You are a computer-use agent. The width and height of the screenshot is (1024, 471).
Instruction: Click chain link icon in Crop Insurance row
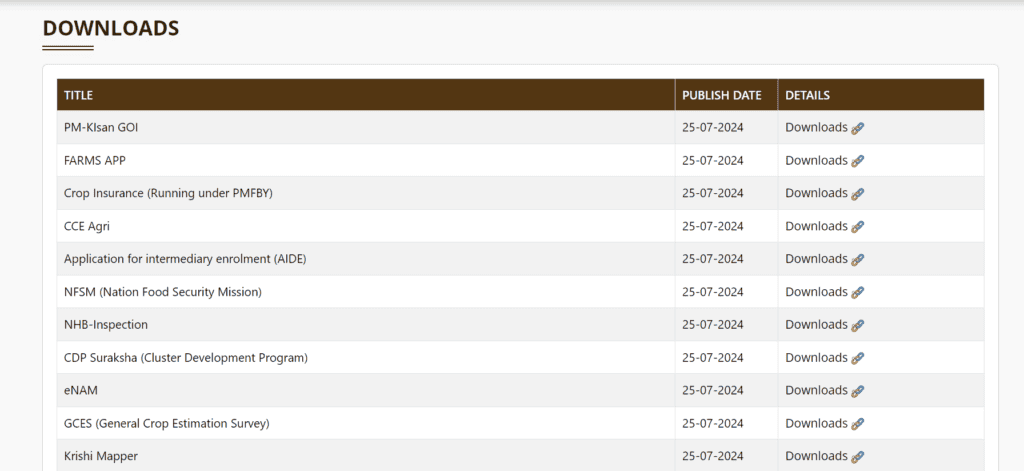pyautogui.click(x=857, y=194)
